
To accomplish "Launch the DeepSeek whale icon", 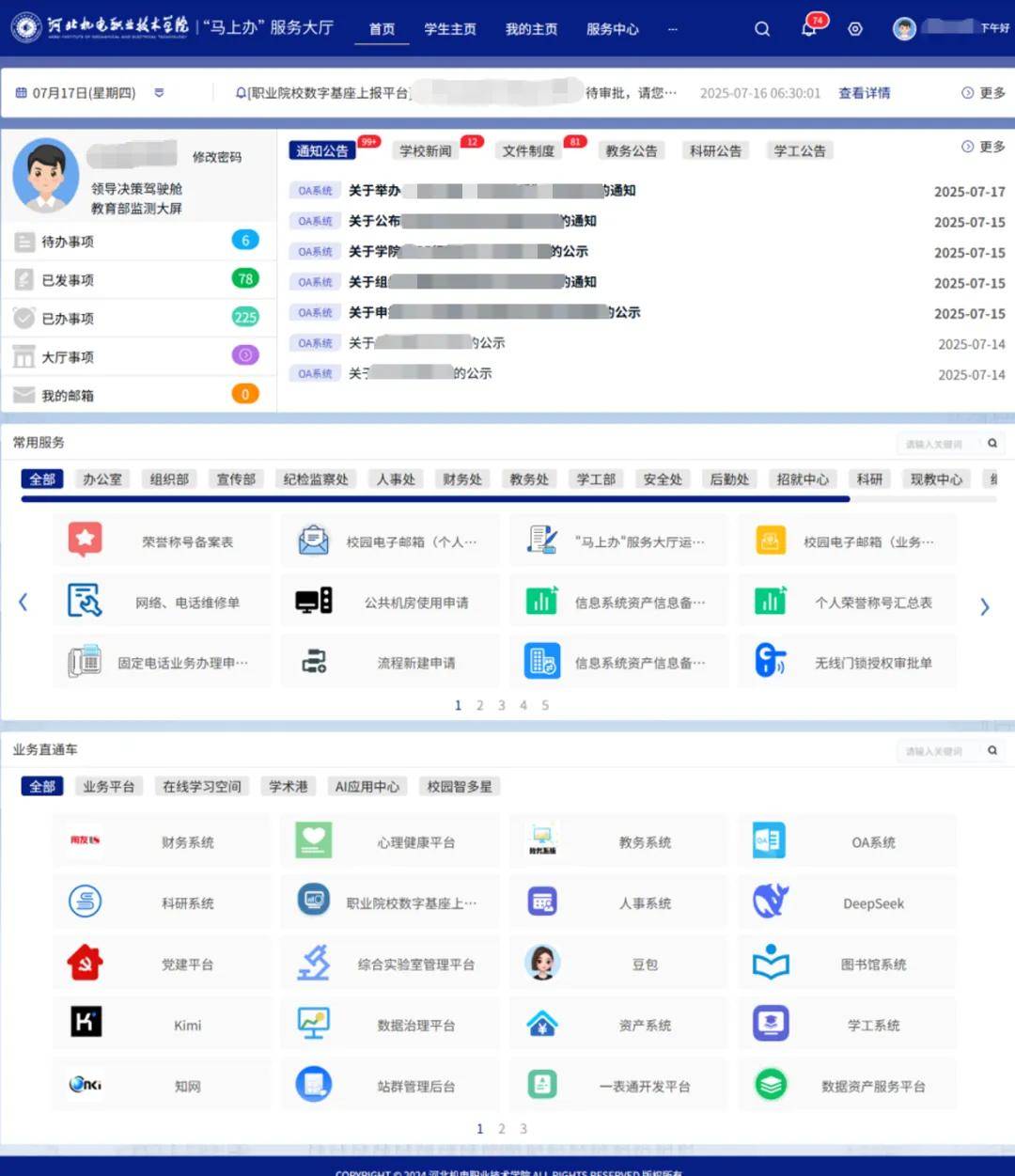I will 770,902.
